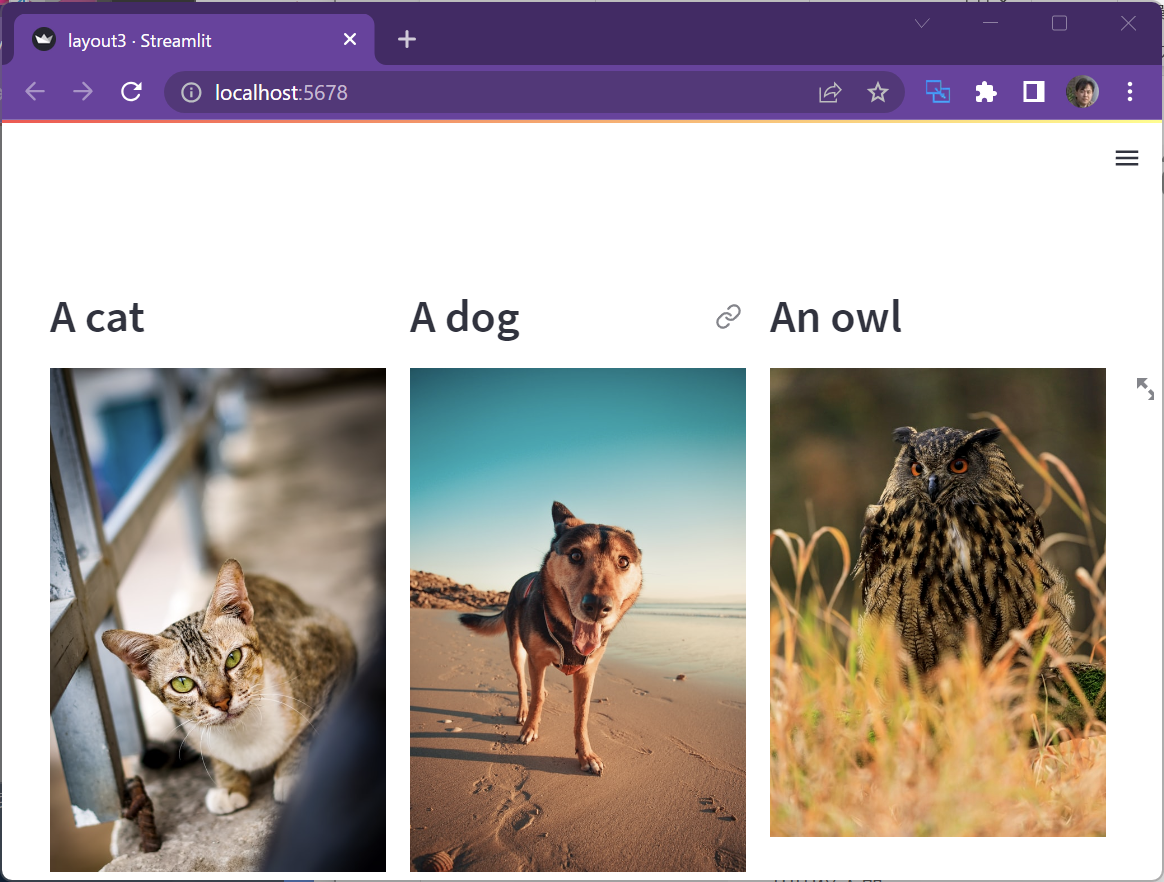This screenshot has height=882, width=1164.
Task: Open the tab search chevron dropdown
Action: point(922,23)
